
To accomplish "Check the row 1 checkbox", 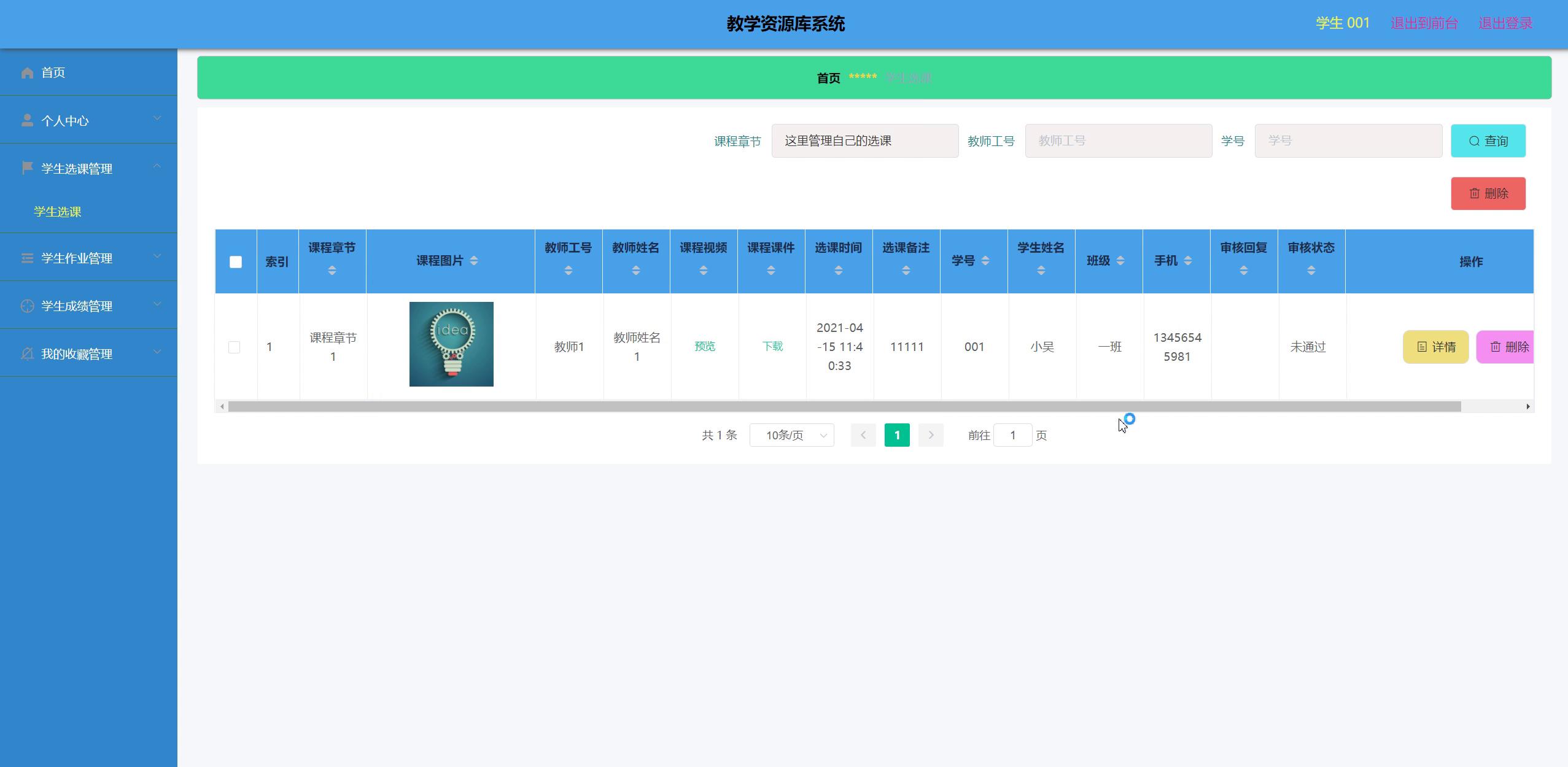I will coord(234,347).
